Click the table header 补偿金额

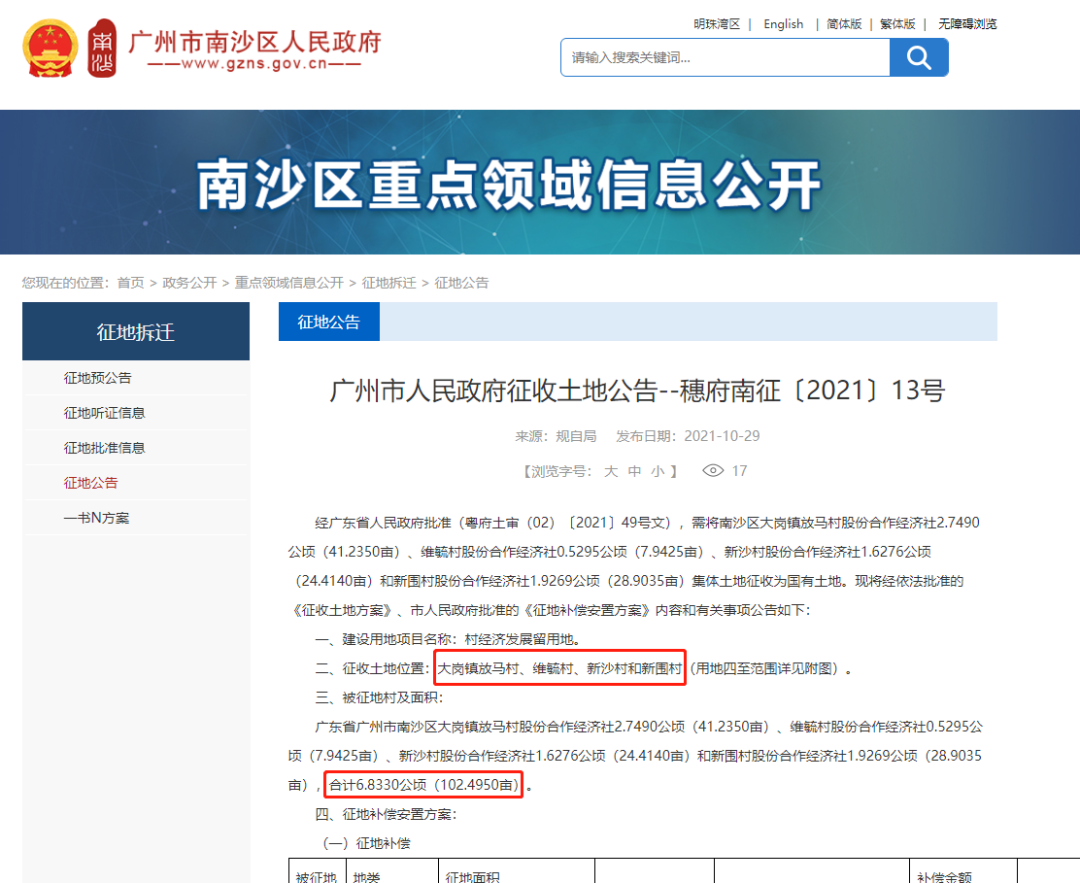944,877
